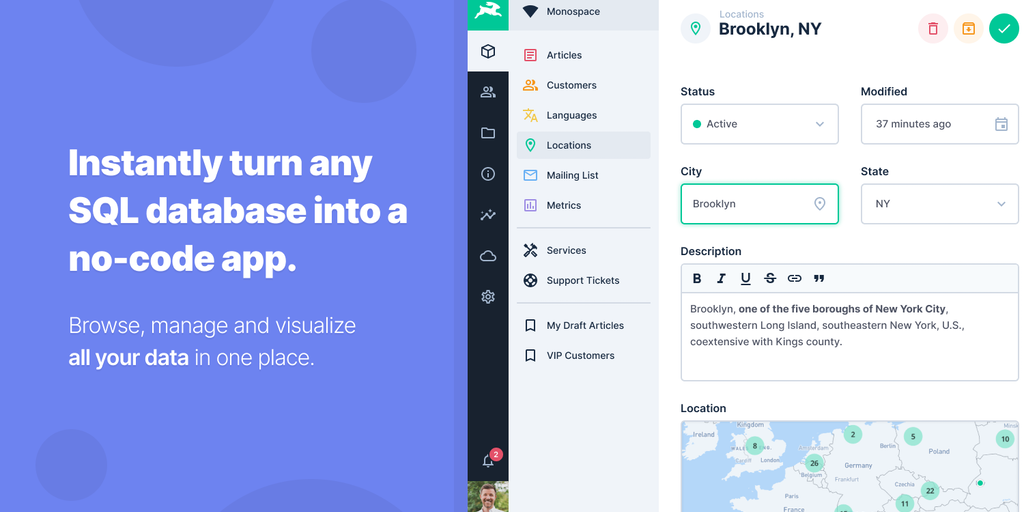
Task: Open the settings gear icon in rail
Action: pyautogui.click(x=488, y=297)
